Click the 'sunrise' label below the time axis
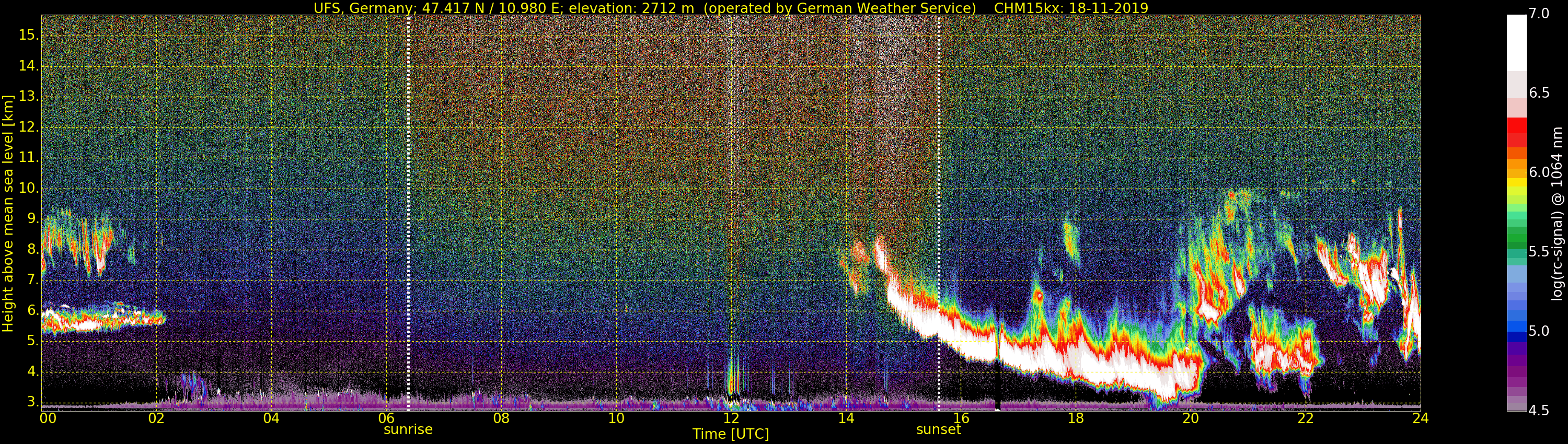 tap(408, 429)
